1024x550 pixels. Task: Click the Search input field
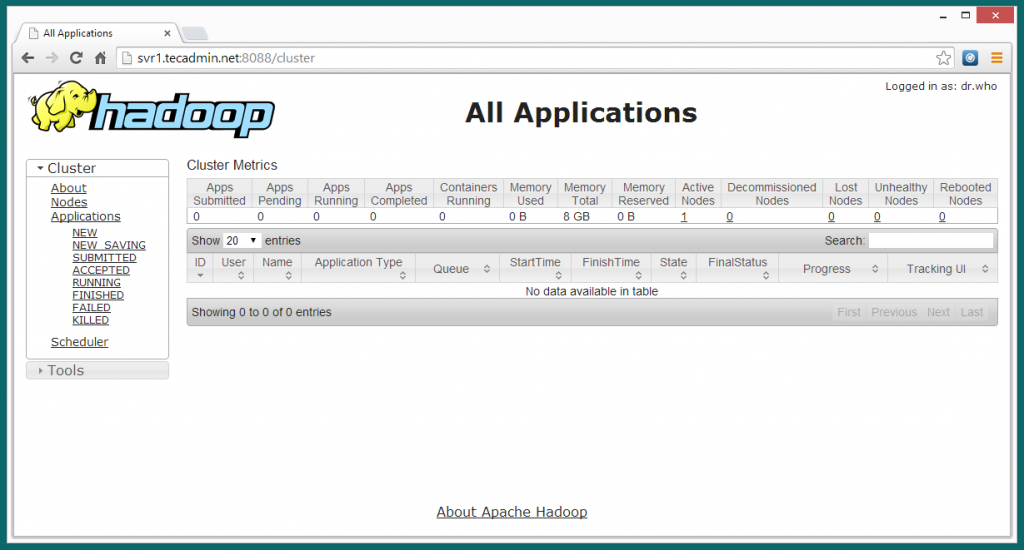click(930, 241)
